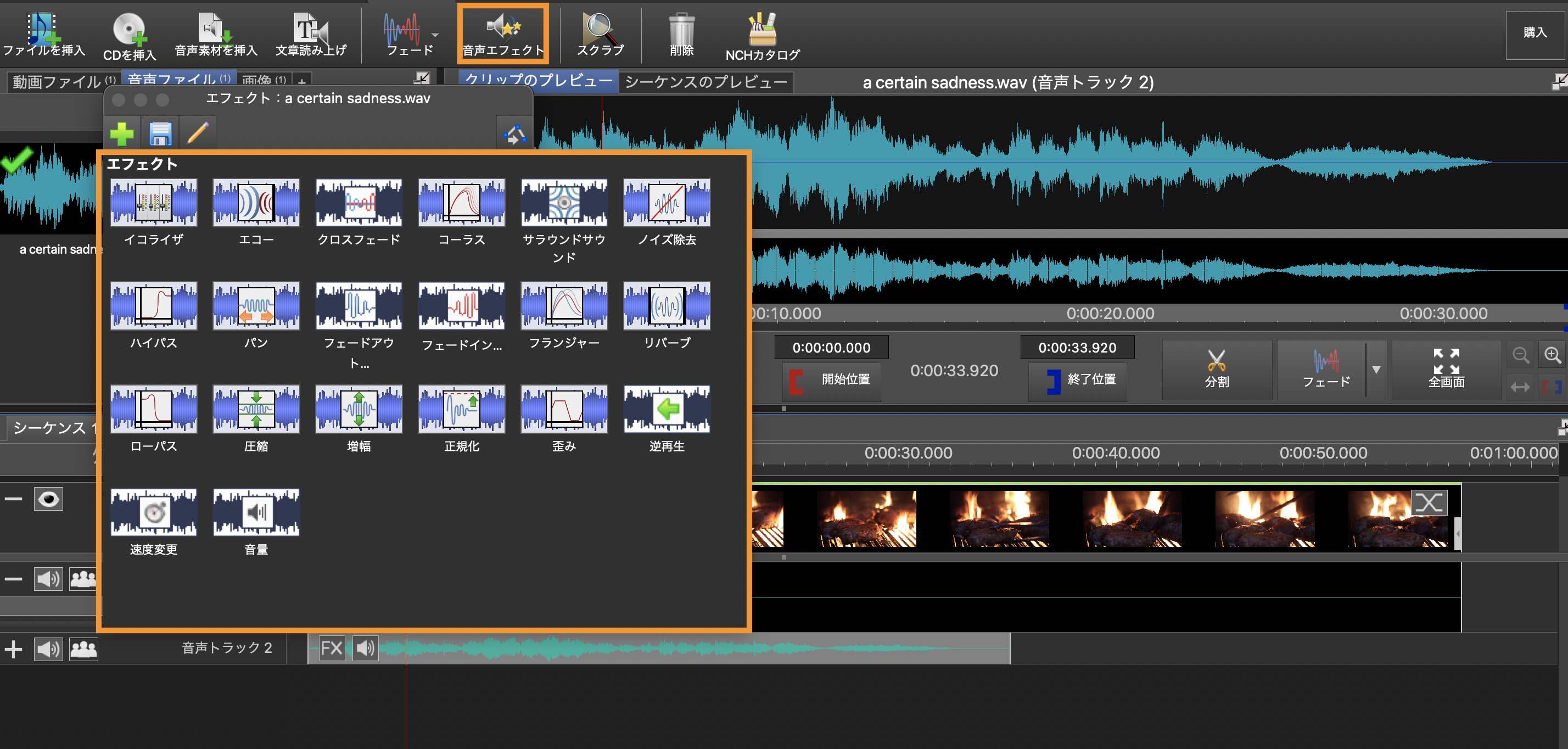Screen dimensions: 1568x749
Task: Mute 音声トラック 2 with its speaker toggle
Action: [x=49, y=648]
